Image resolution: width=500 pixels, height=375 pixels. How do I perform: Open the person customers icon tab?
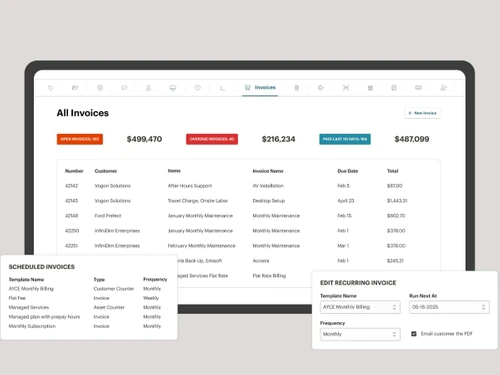click(x=148, y=88)
